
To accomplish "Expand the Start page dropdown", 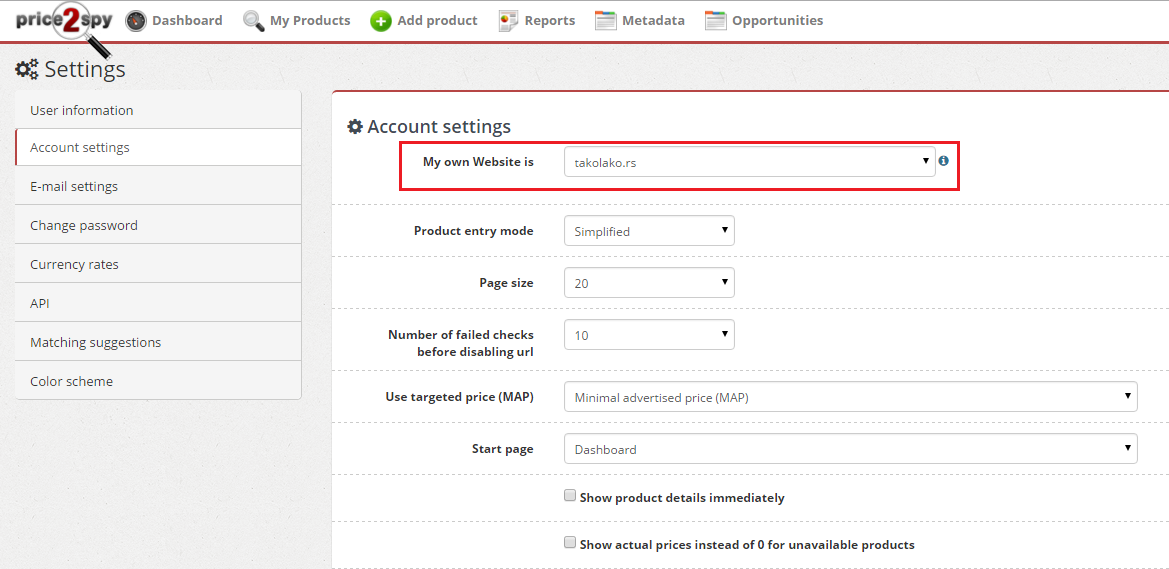I will [x=851, y=450].
